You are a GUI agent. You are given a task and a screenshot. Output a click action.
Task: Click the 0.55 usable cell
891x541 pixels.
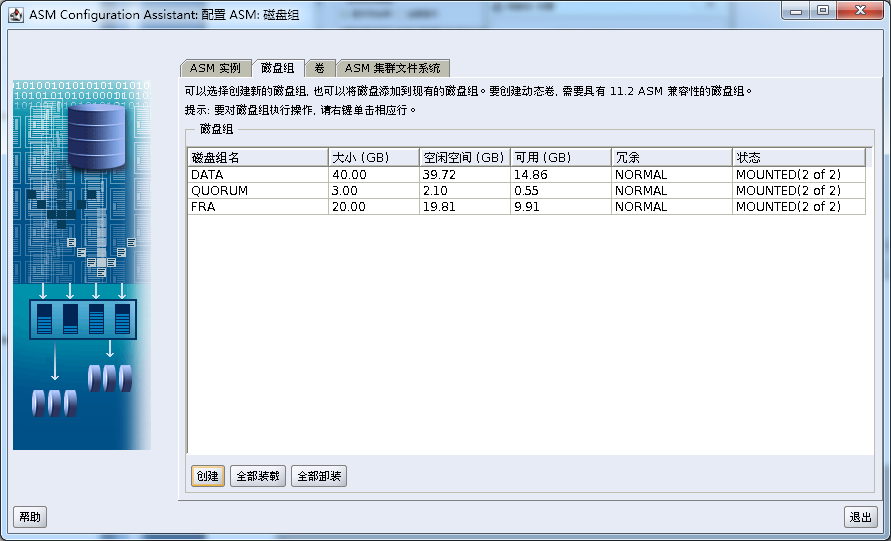pyautogui.click(x=560, y=190)
